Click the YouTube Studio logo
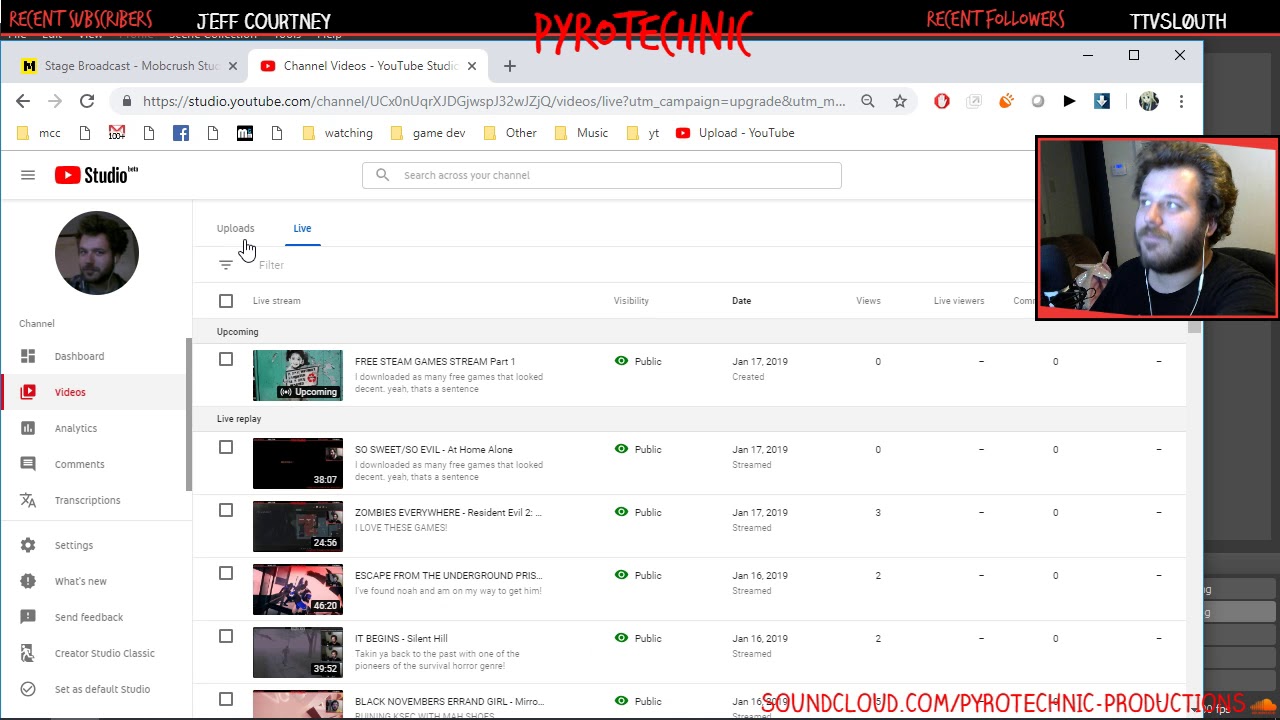 point(96,175)
